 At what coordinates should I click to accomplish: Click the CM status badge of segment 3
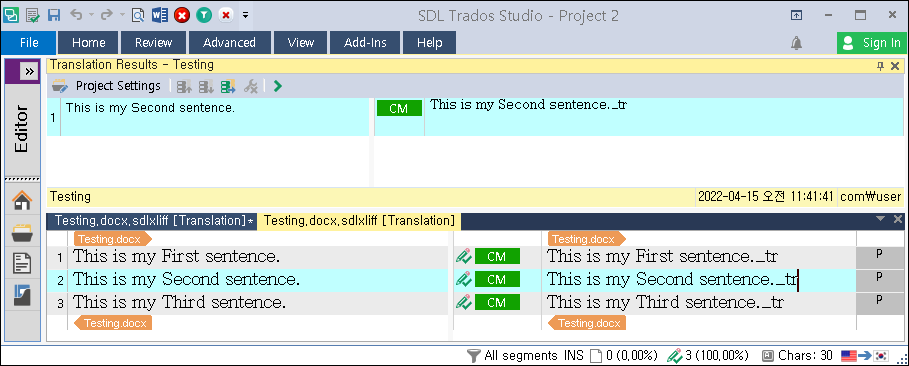(497, 302)
